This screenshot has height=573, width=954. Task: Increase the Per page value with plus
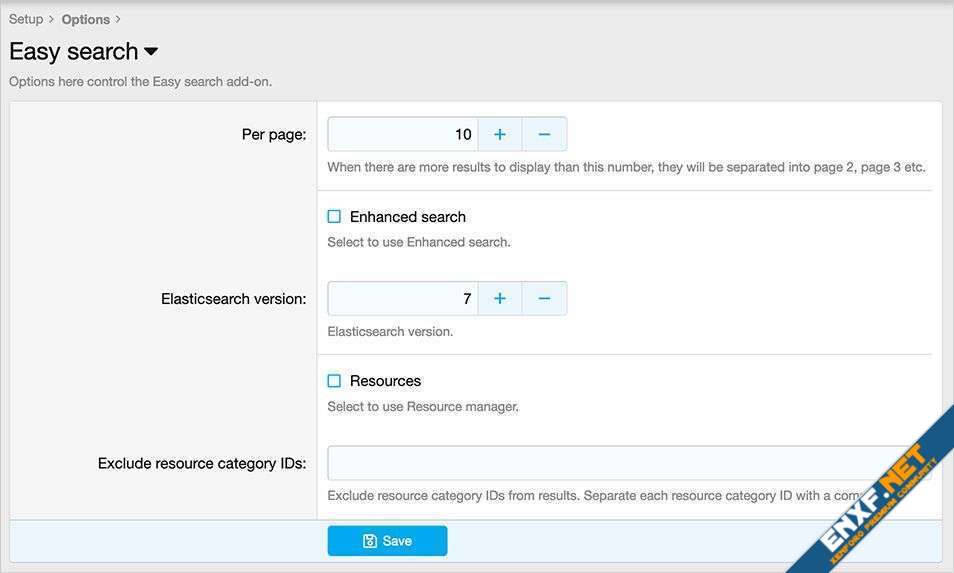click(x=500, y=134)
